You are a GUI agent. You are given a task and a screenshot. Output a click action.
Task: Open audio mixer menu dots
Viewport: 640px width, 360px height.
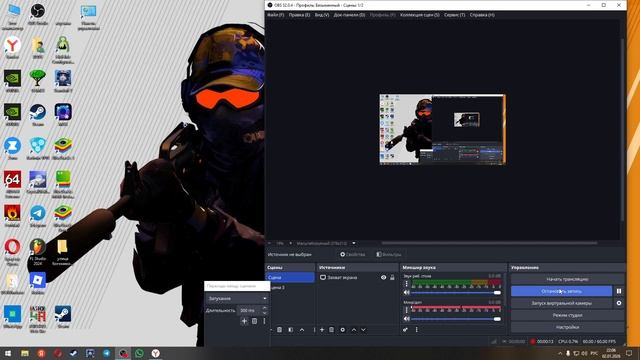pyautogui.click(x=416, y=330)
